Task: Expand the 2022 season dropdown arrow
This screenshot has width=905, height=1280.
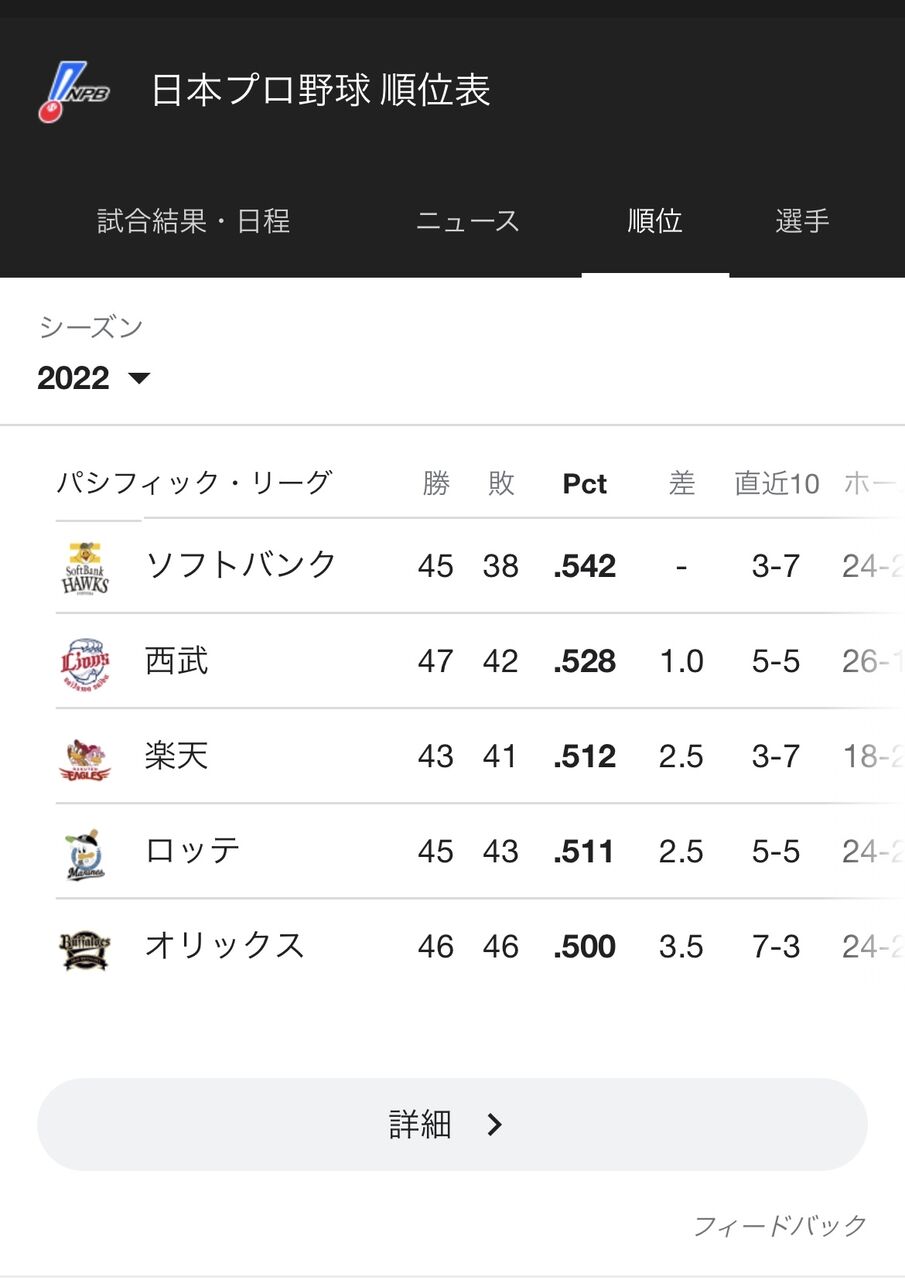Action: (x=139, y=378)
